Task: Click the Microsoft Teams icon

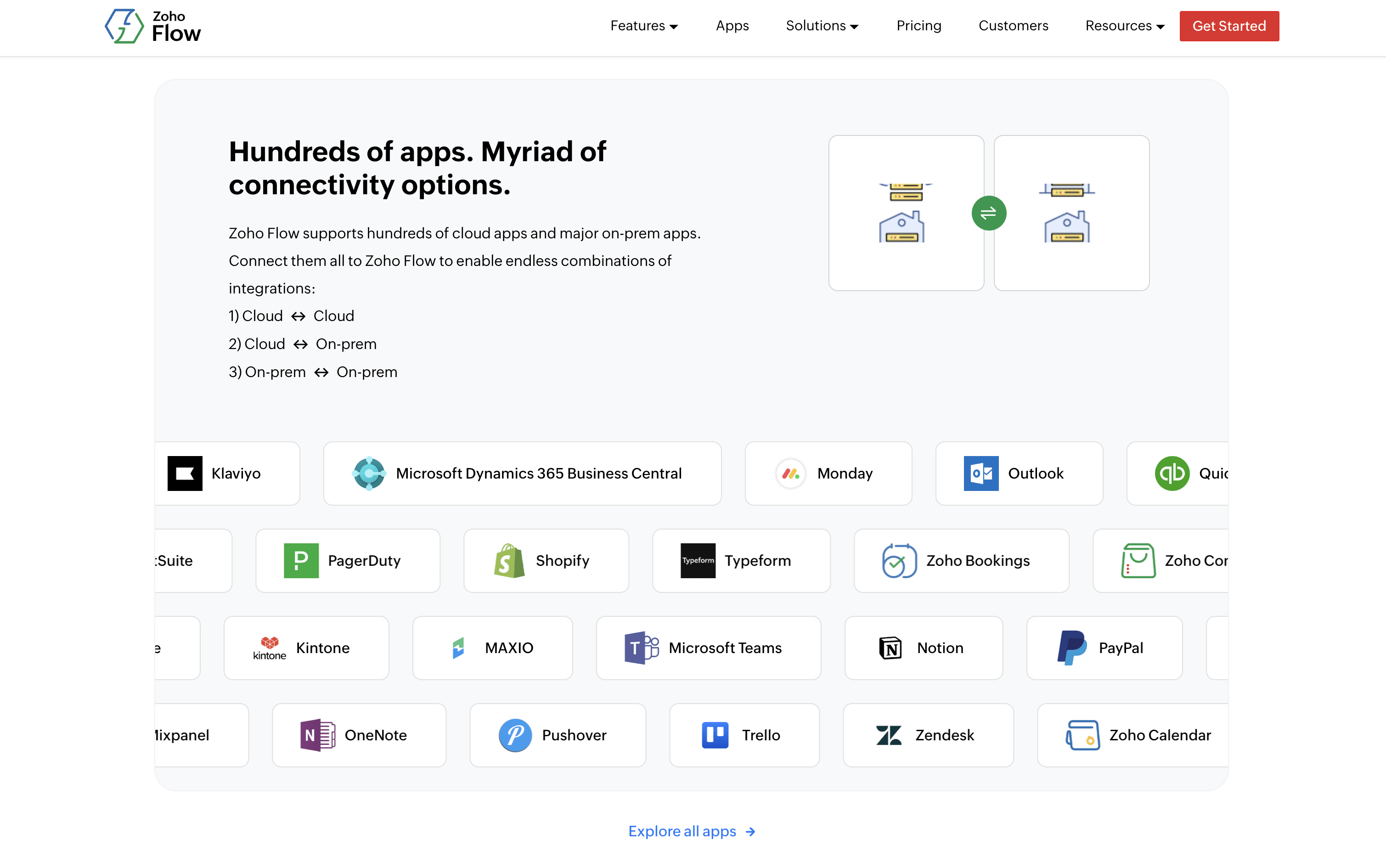Action: point(642,648)
